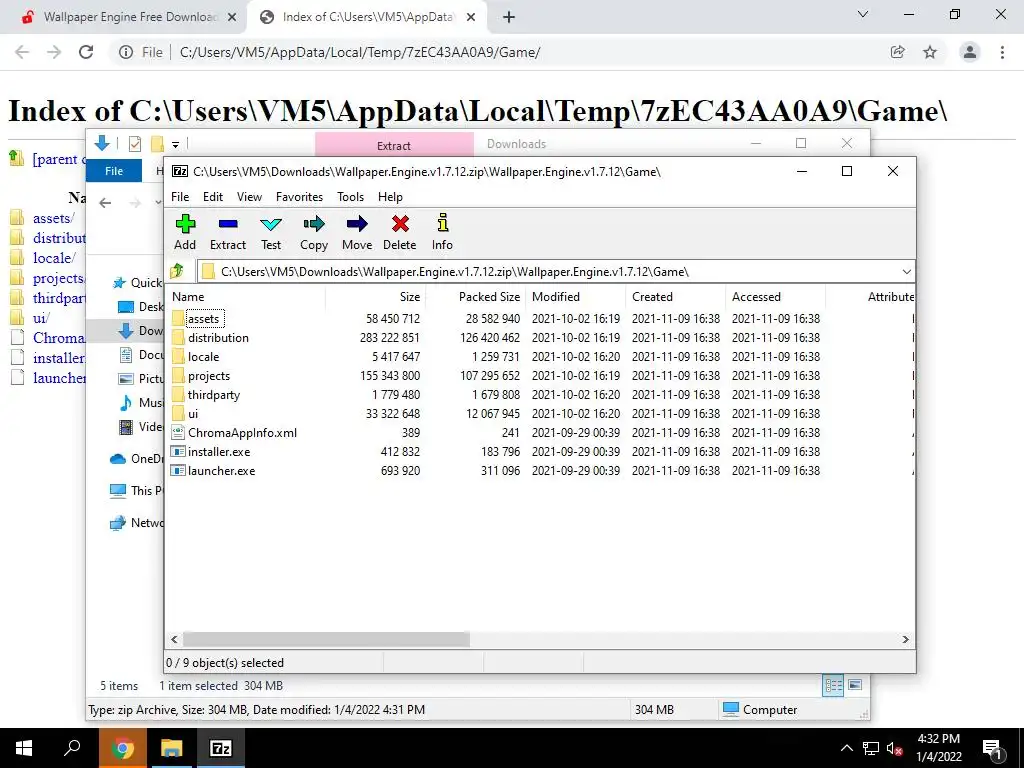
Task: Open the Help menu in 7-Zip
Action: (x=390, y=197)
